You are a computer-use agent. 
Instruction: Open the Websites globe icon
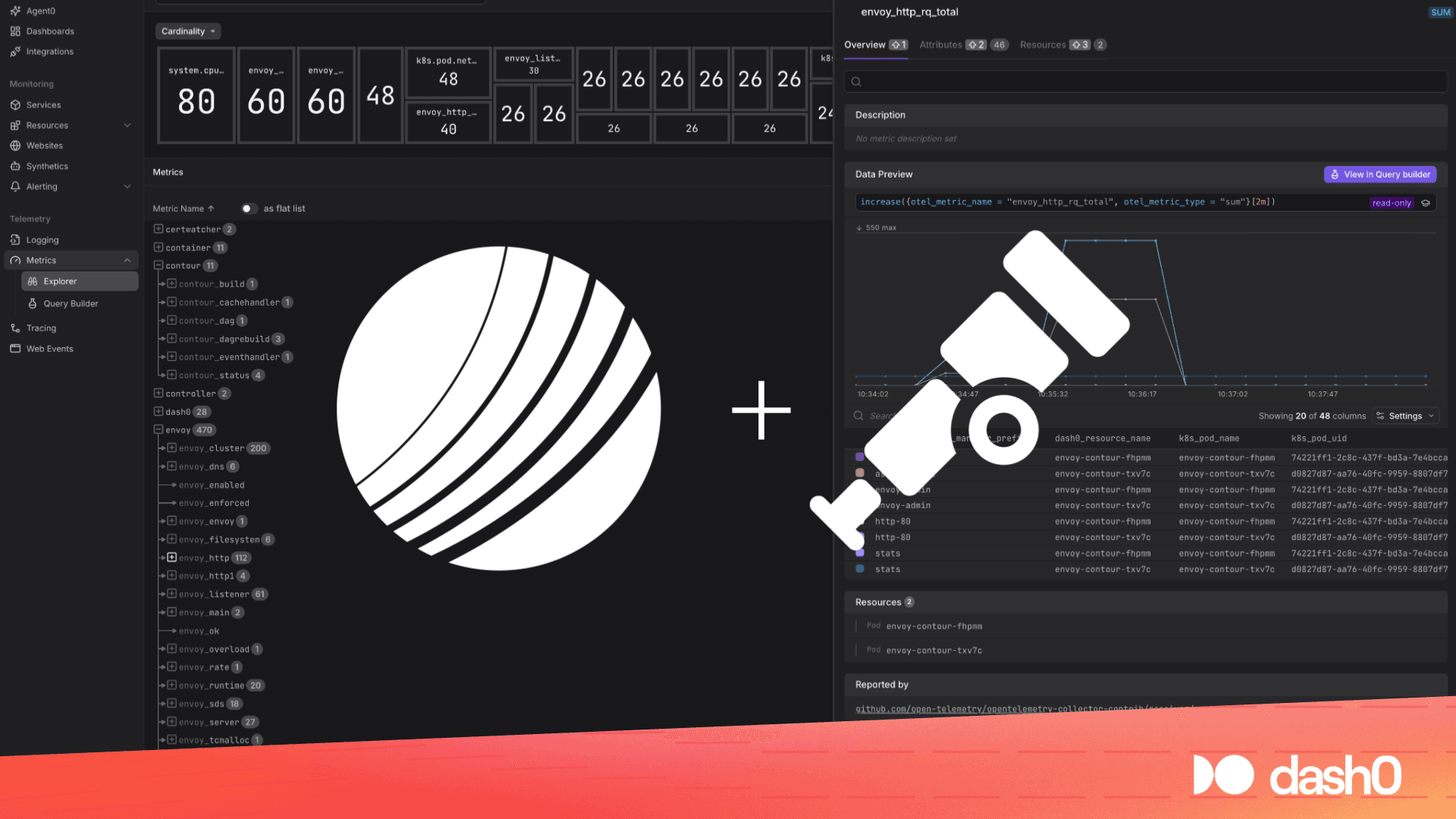point(15,146)
